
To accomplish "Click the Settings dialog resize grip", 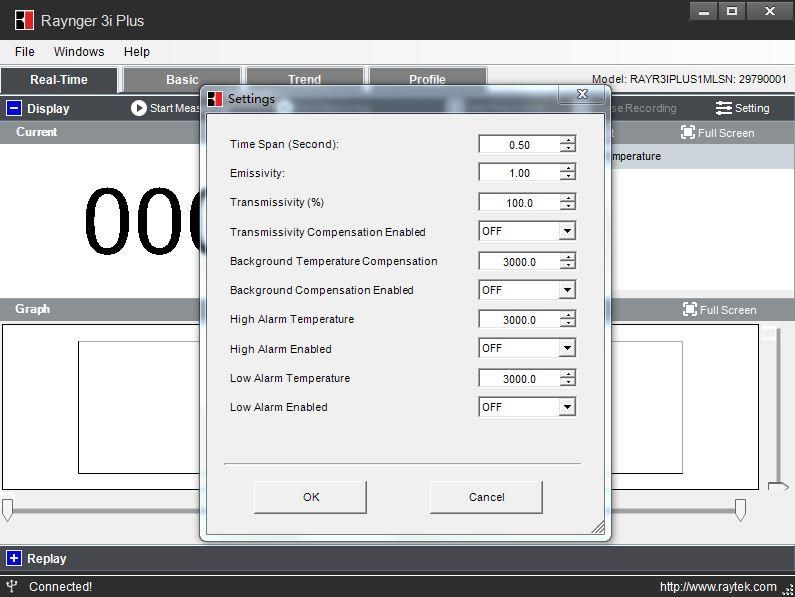I will [x=598, y=527].
